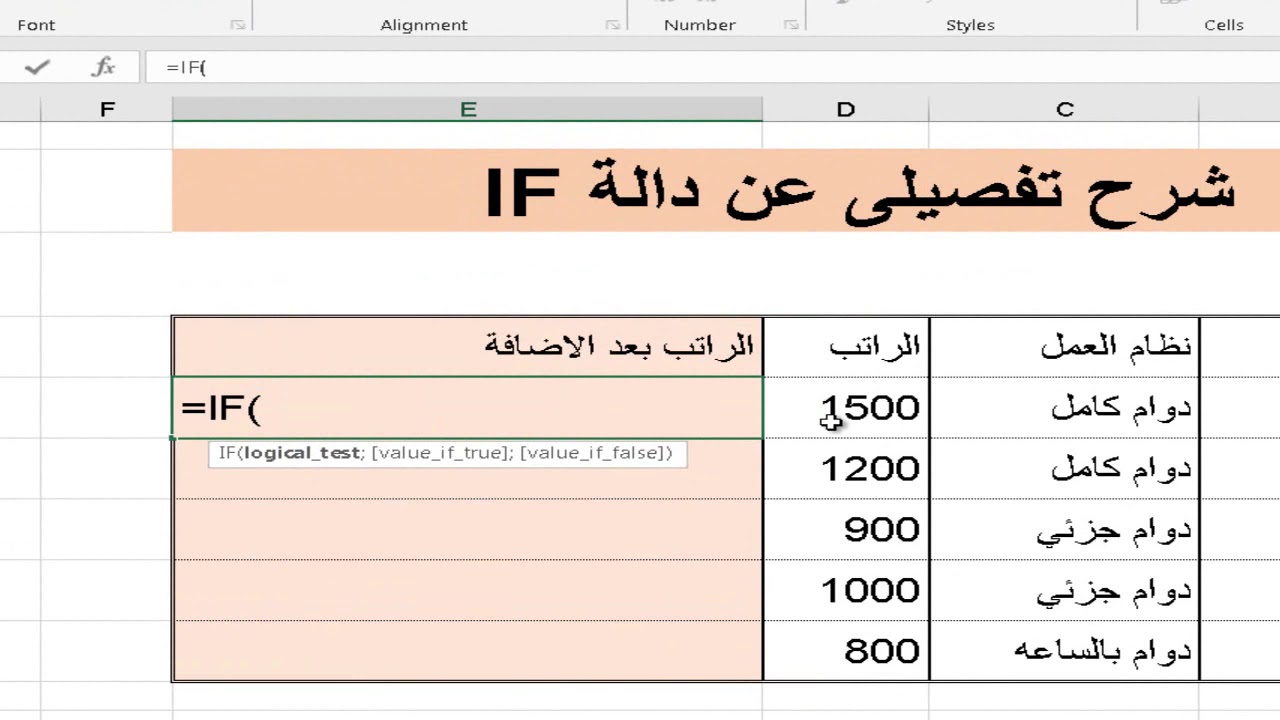This screenshot has width=1280, height=720.
Task: Select the cell containing 1000
Action: [846, 591]
